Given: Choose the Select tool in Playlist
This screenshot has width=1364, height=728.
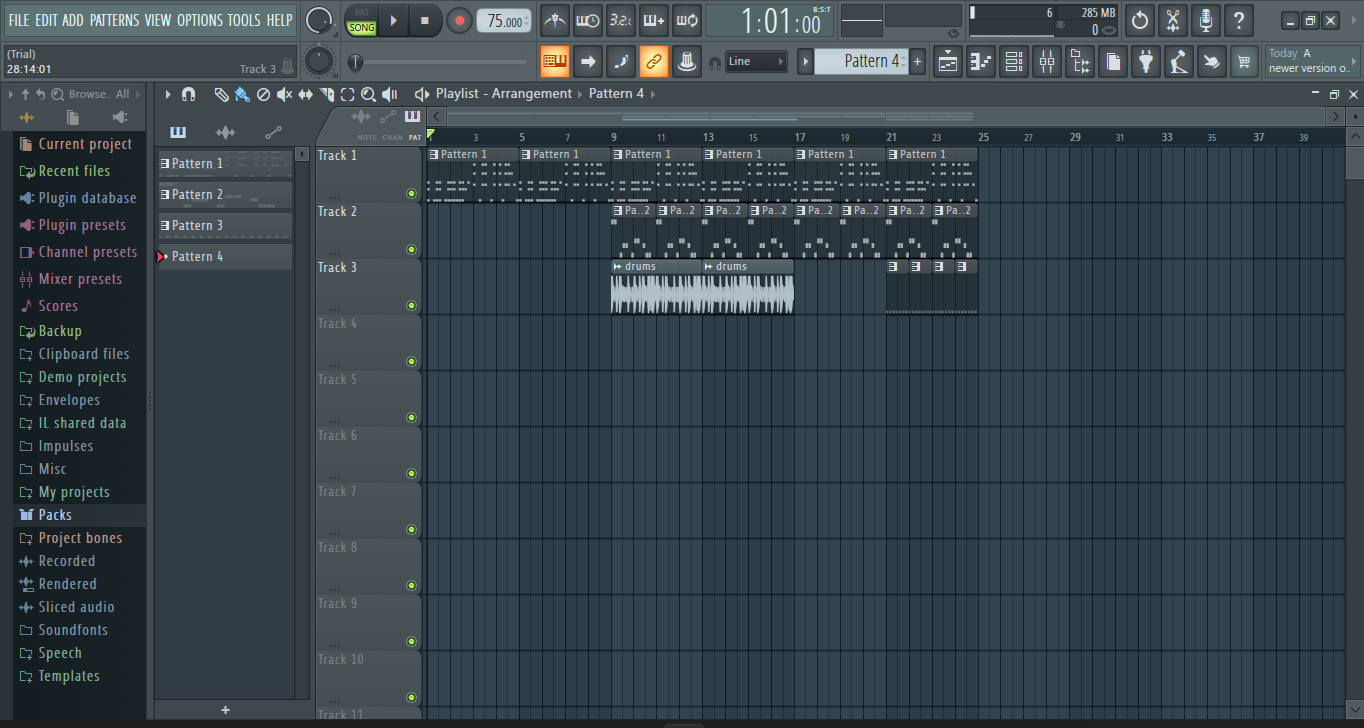Looking at the screenshot, I should pos(347,94).
